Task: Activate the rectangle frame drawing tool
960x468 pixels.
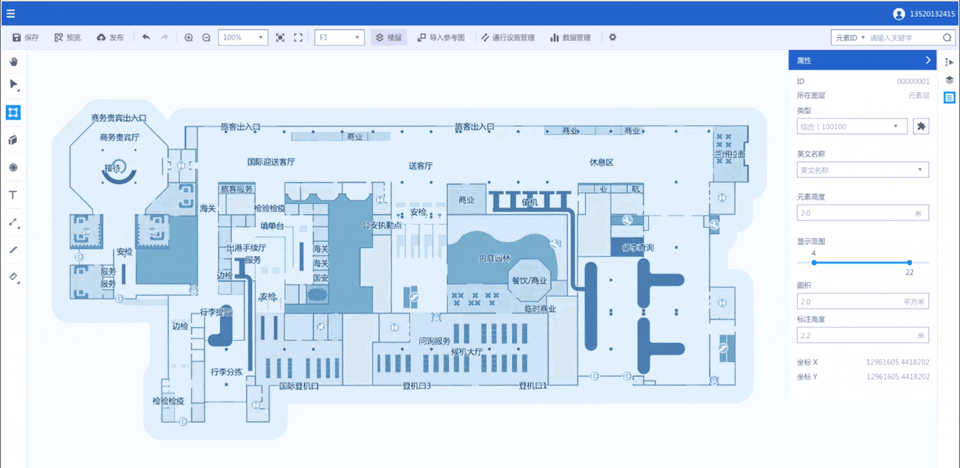Action: click(13, 112)
